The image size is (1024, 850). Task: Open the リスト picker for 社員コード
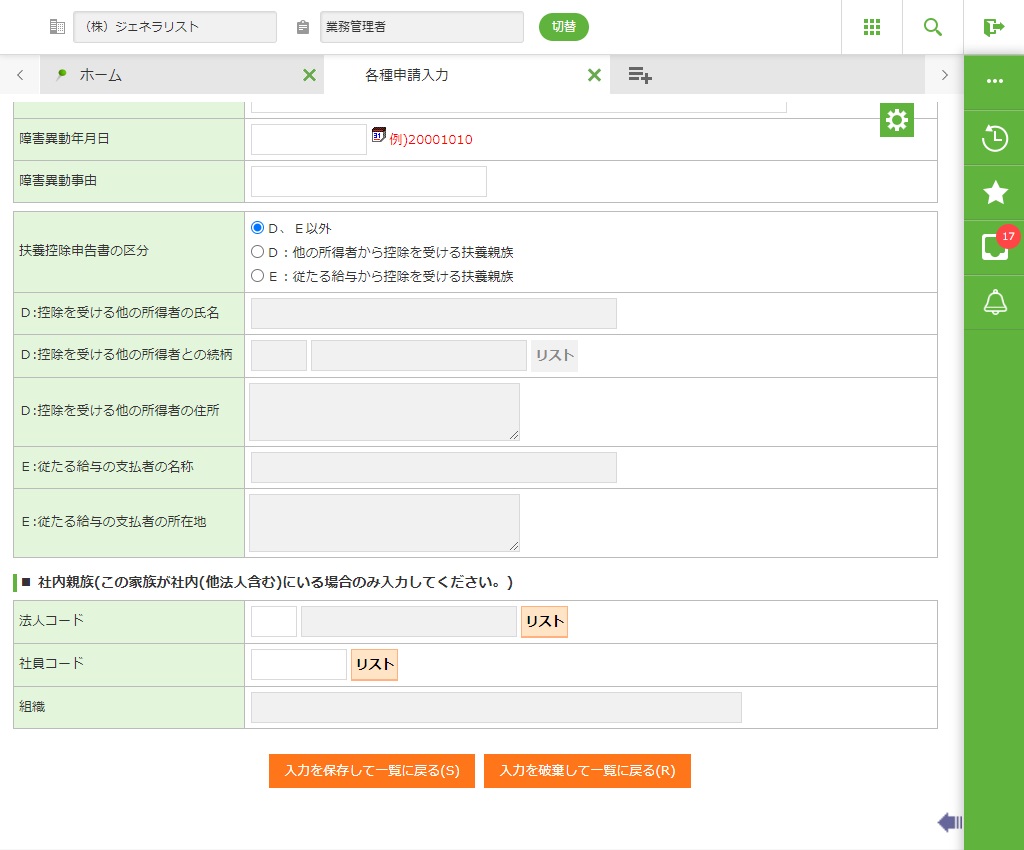coord(374,664)
